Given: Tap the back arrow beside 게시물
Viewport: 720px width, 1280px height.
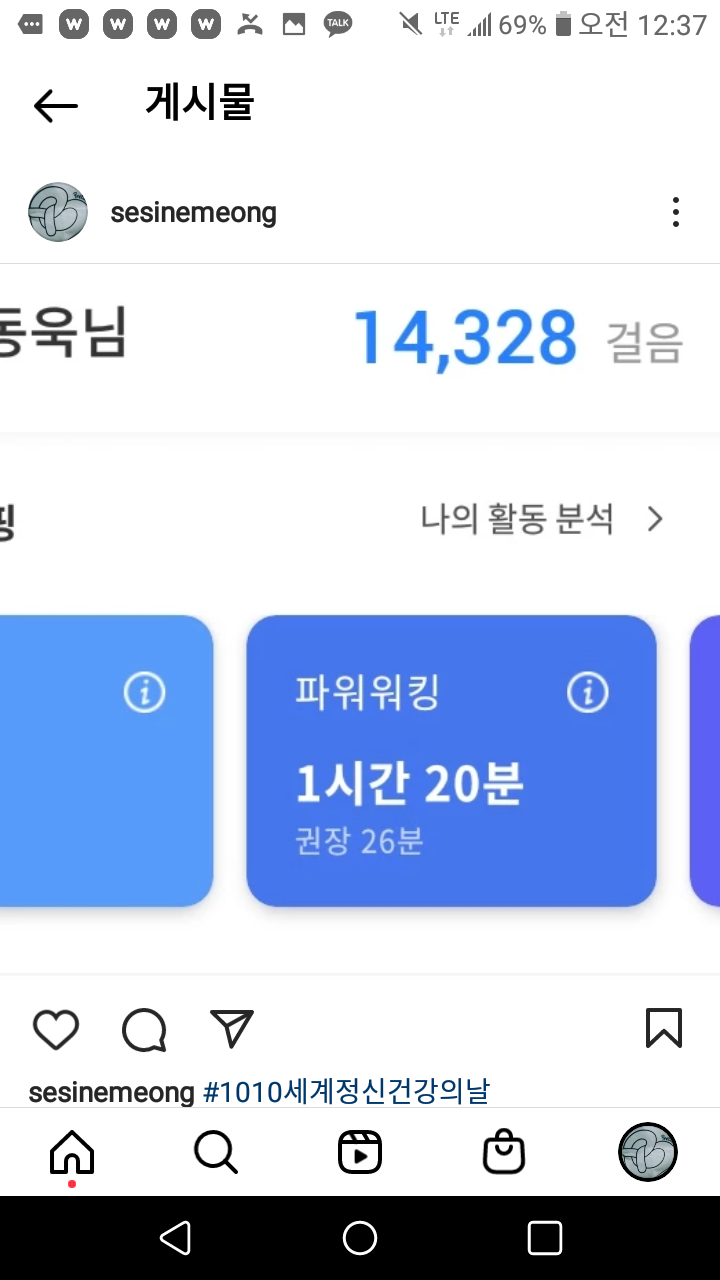Looking at the screenshot, I should pyautogui.click(x=56, y=105).
